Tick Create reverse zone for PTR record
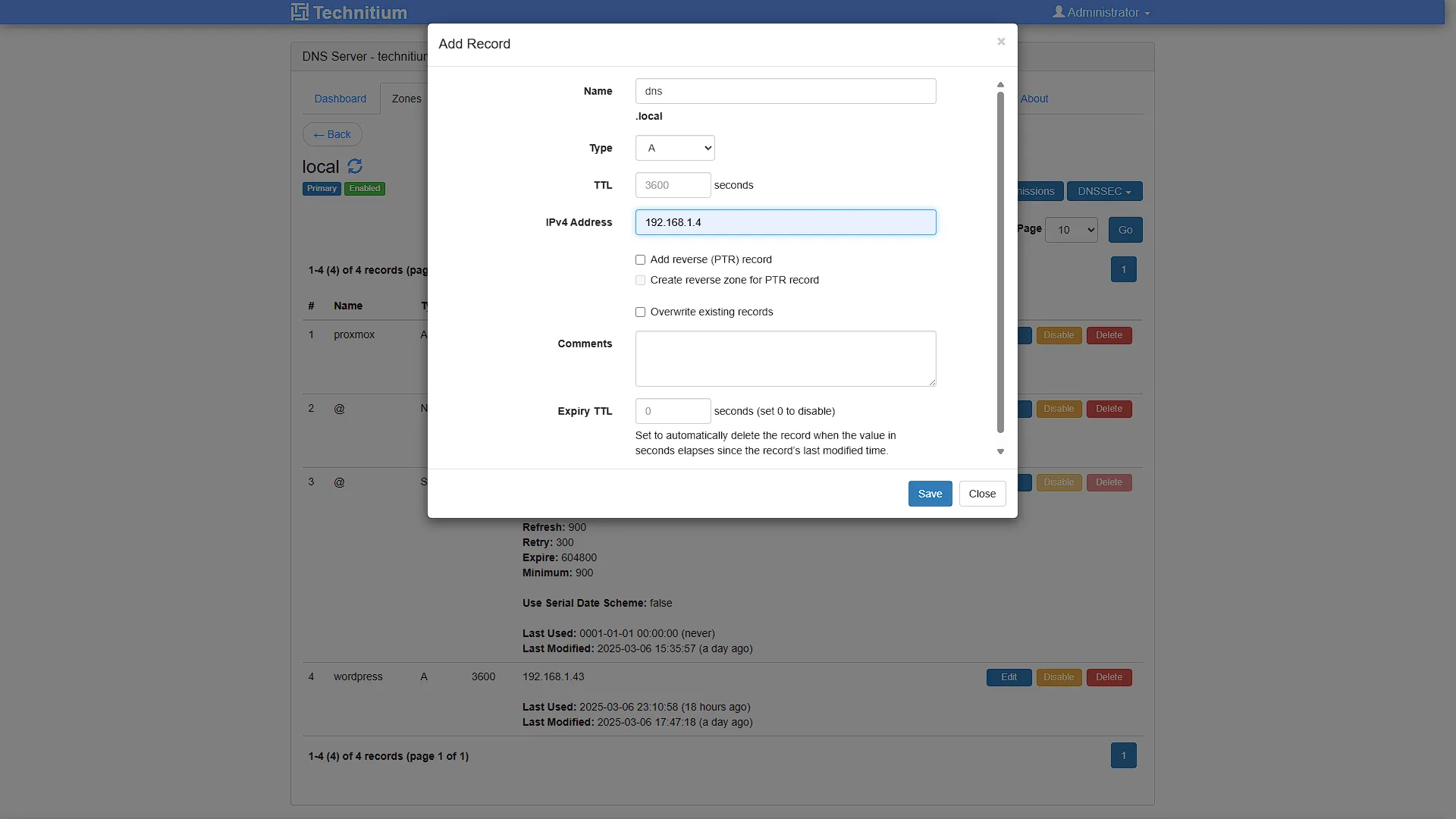Screen dimensions: 1456x819 (x=640, y=280)
